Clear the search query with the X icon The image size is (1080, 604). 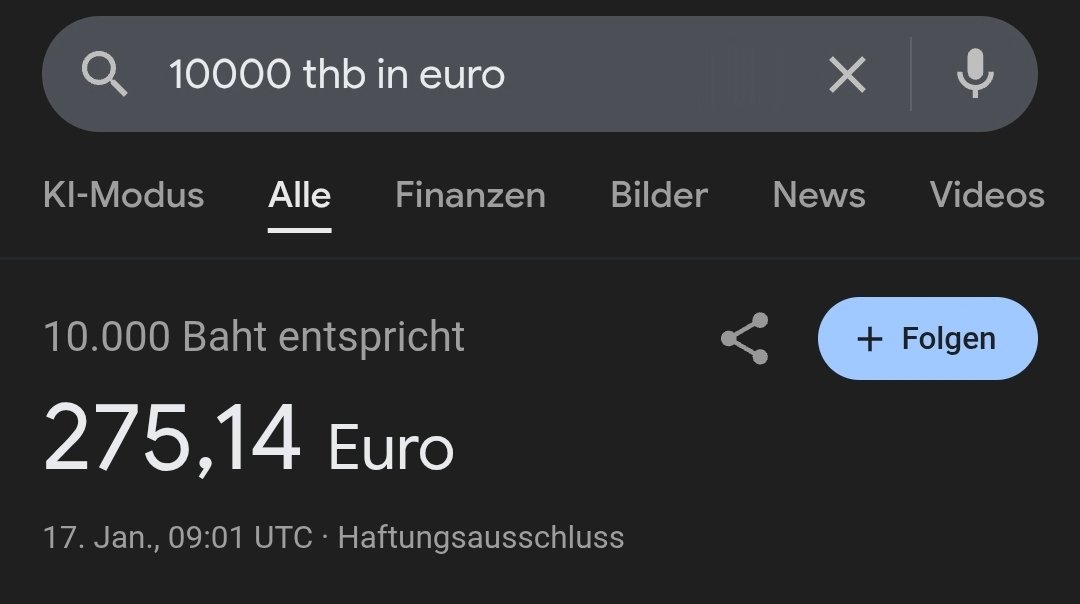[x=847, y=75]
